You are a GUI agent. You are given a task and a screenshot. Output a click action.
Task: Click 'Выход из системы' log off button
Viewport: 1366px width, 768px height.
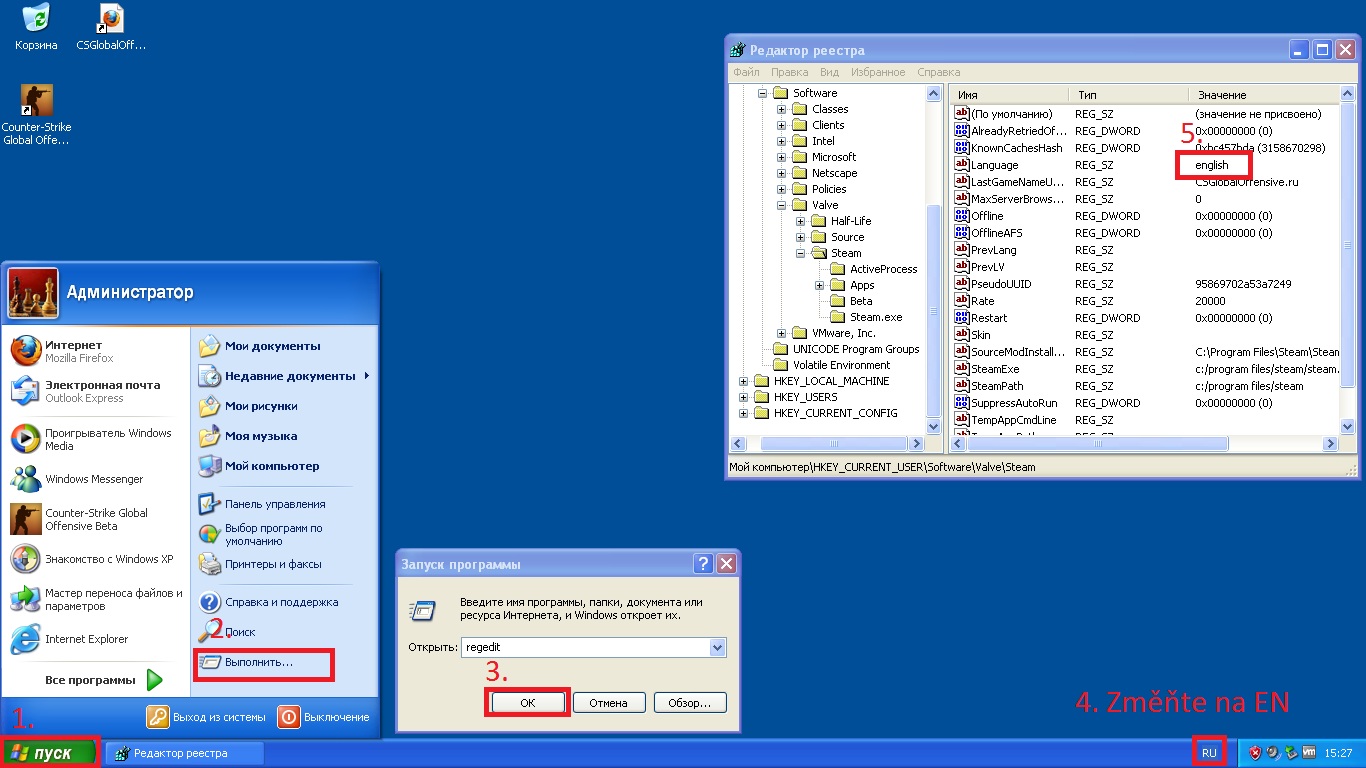click(x=207, y=717)
